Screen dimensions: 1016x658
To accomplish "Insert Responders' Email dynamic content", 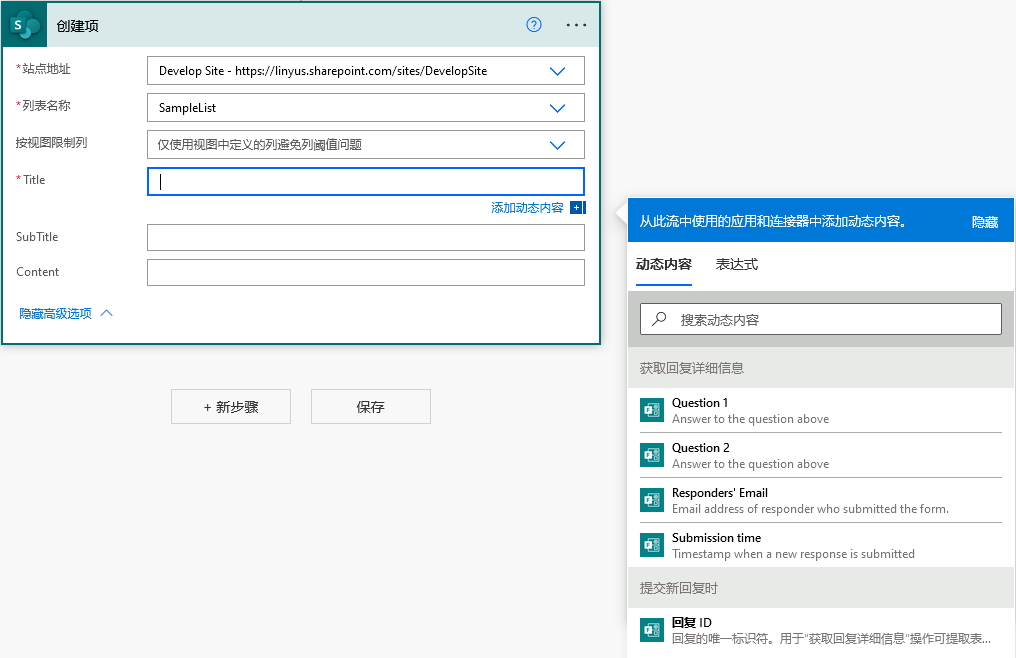I will 820,500.
